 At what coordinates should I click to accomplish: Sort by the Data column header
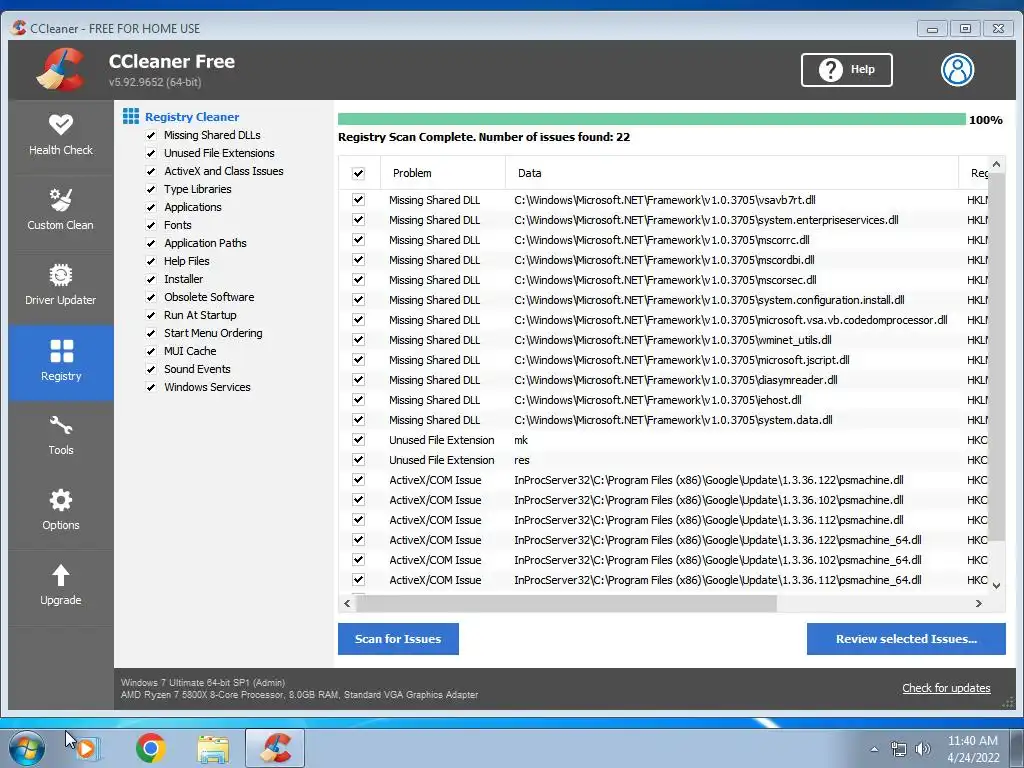click(731, 173)
